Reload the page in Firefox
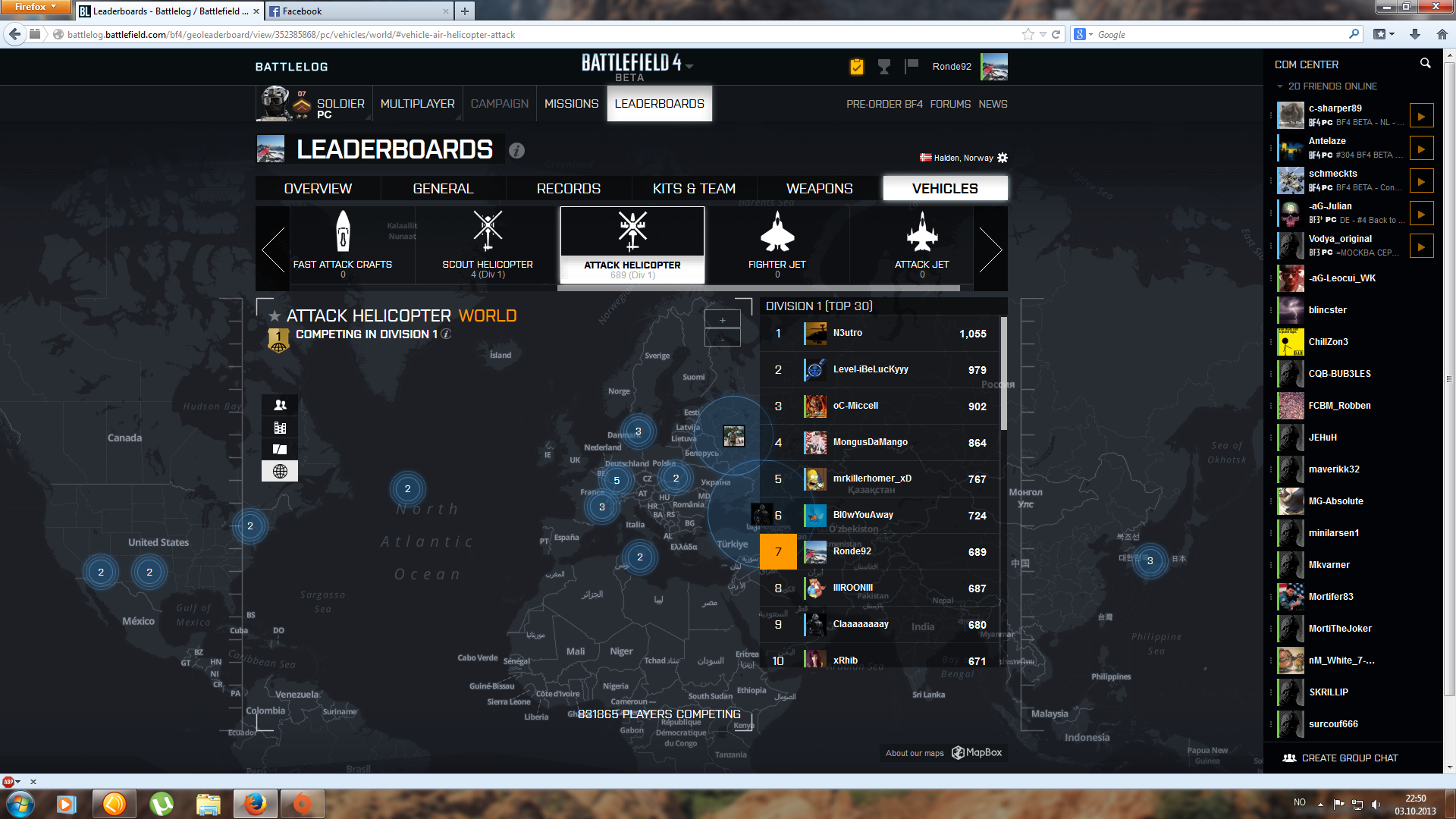The height and width of the screenshot is (819, 1456). tap(1056, 34)
